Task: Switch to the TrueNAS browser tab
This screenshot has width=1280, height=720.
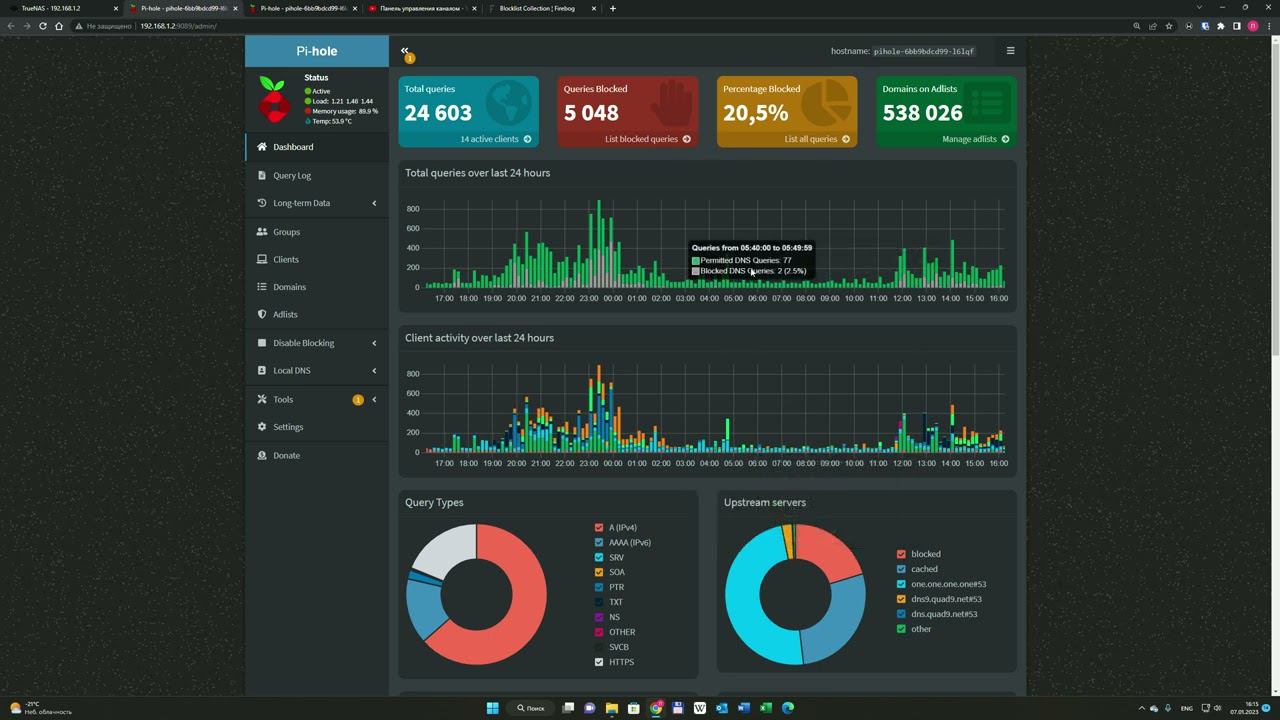Action: [x=64, y=8]
